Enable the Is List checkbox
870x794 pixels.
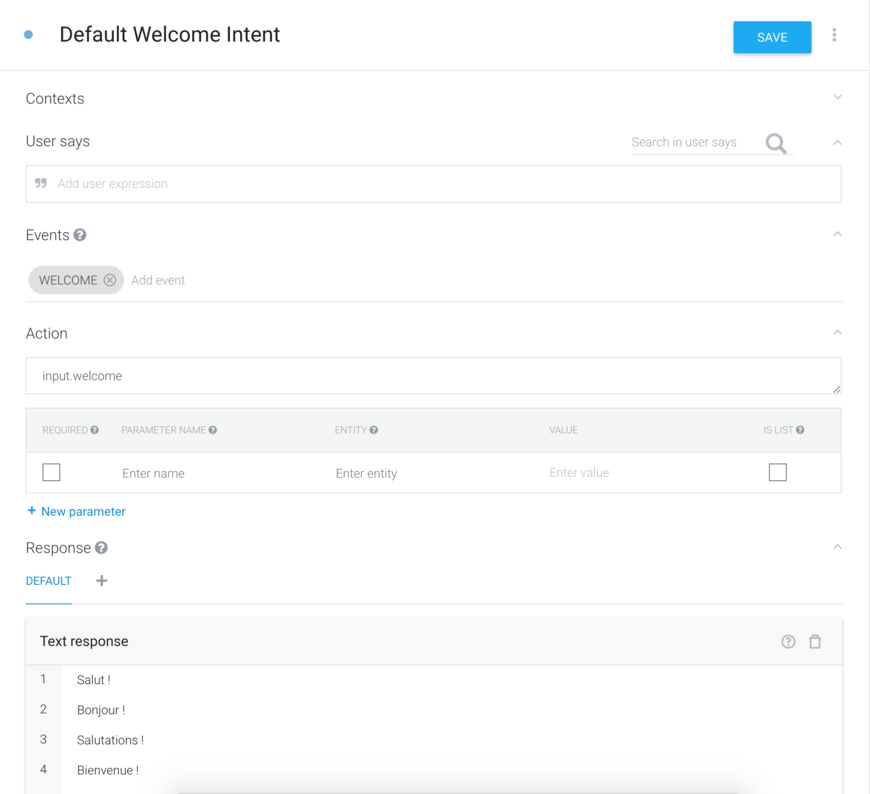pyautogui.click(x=777, y=472)
